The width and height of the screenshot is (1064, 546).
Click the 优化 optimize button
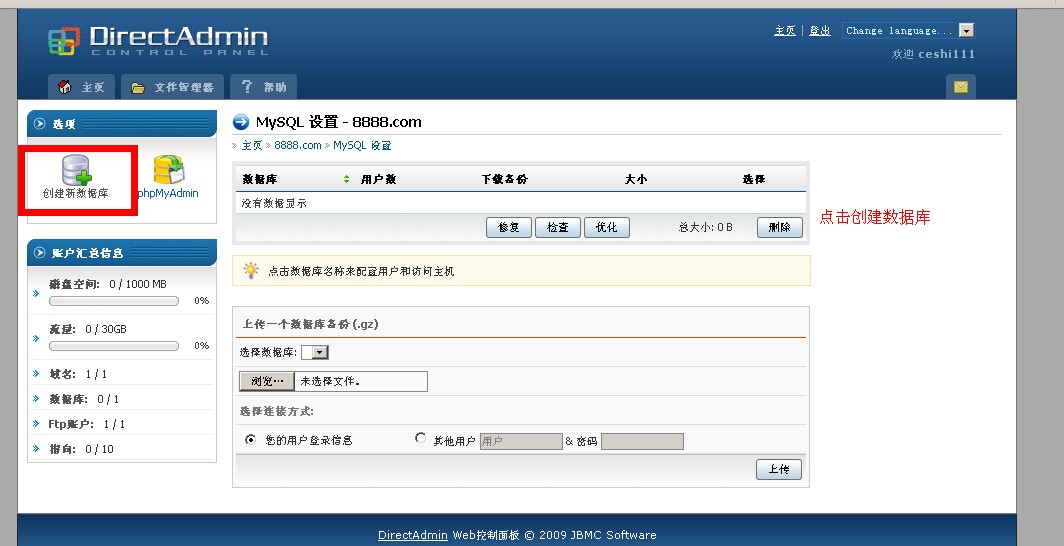tap(607, 227)
